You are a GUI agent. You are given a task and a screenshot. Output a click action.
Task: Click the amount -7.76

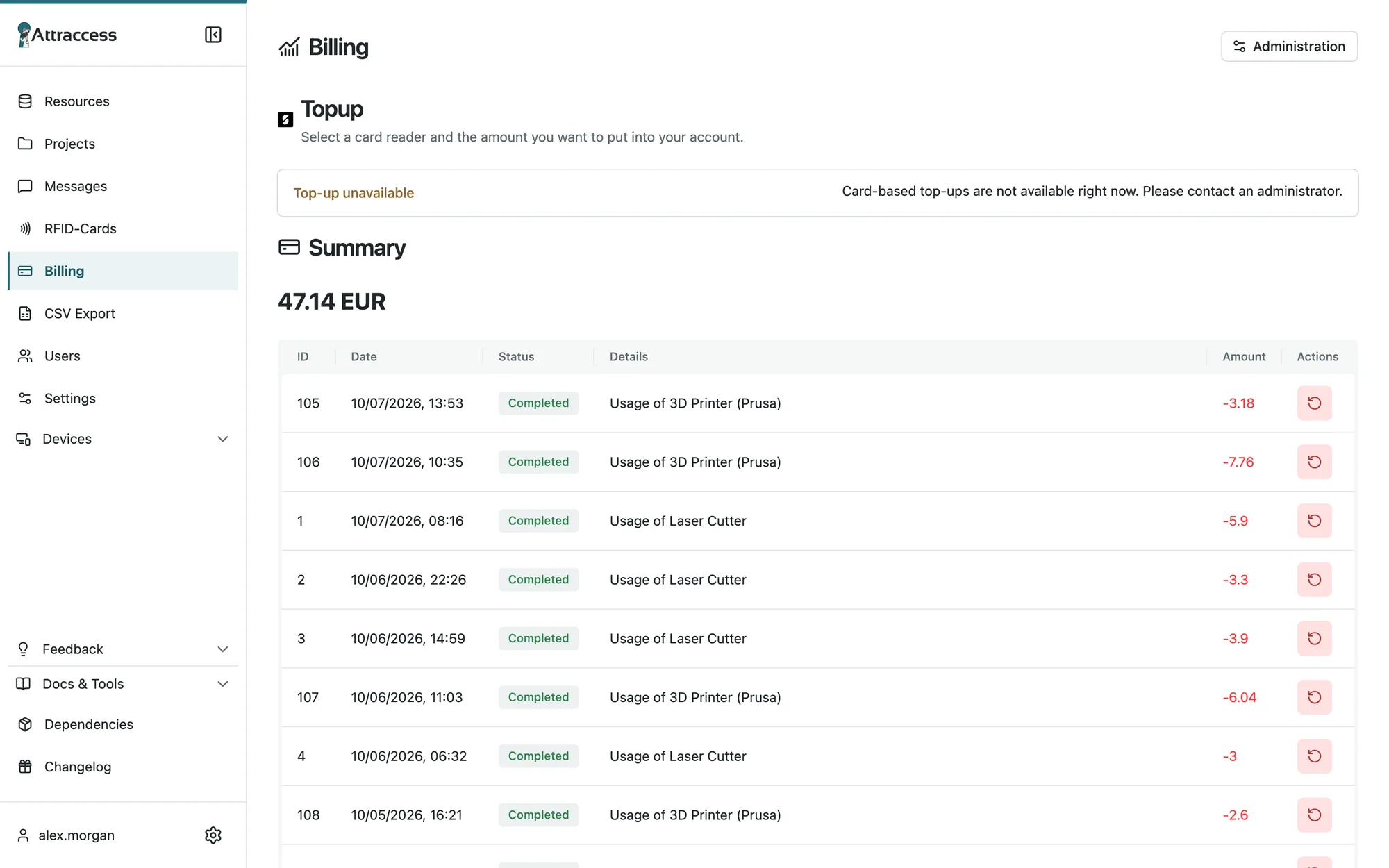(1238, 462)
